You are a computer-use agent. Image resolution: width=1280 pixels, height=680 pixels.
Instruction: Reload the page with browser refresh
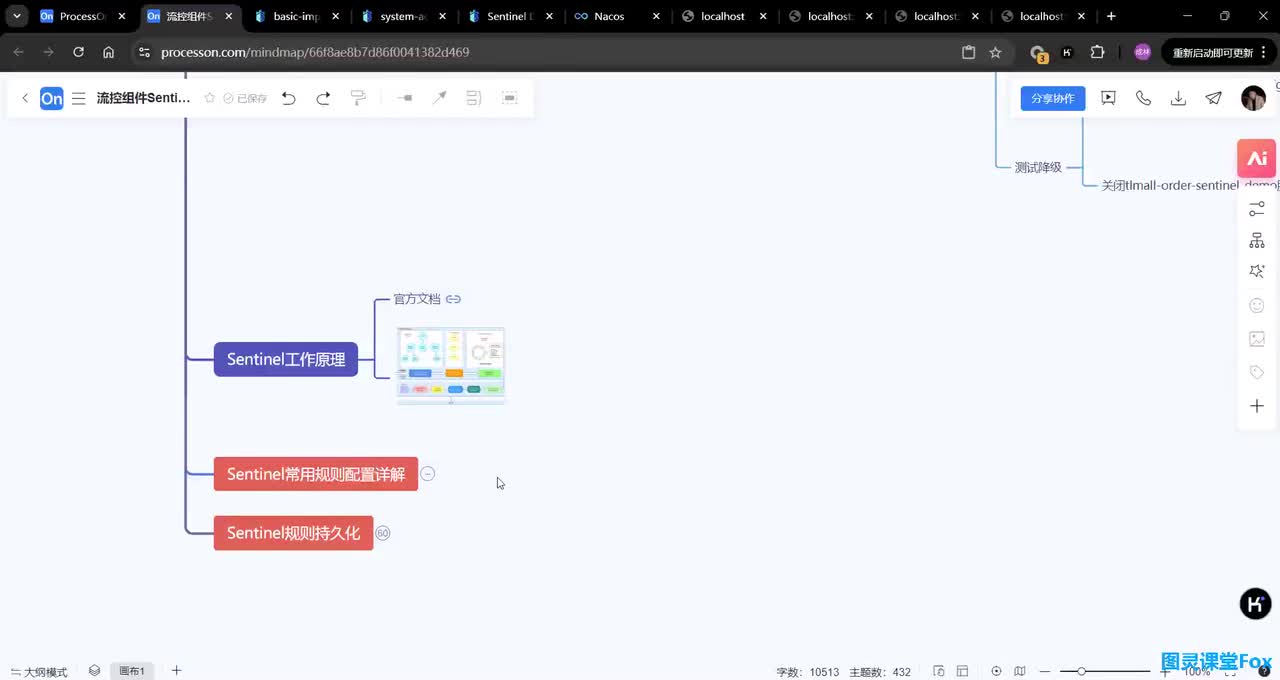point(78,52)
